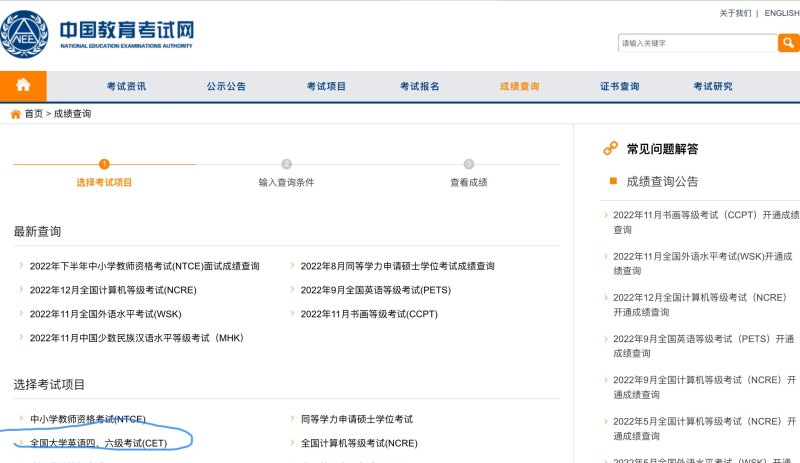Click the small house icon in breadcrumb
The width and height of the screenshot is (800, 463).
(16, 114)
